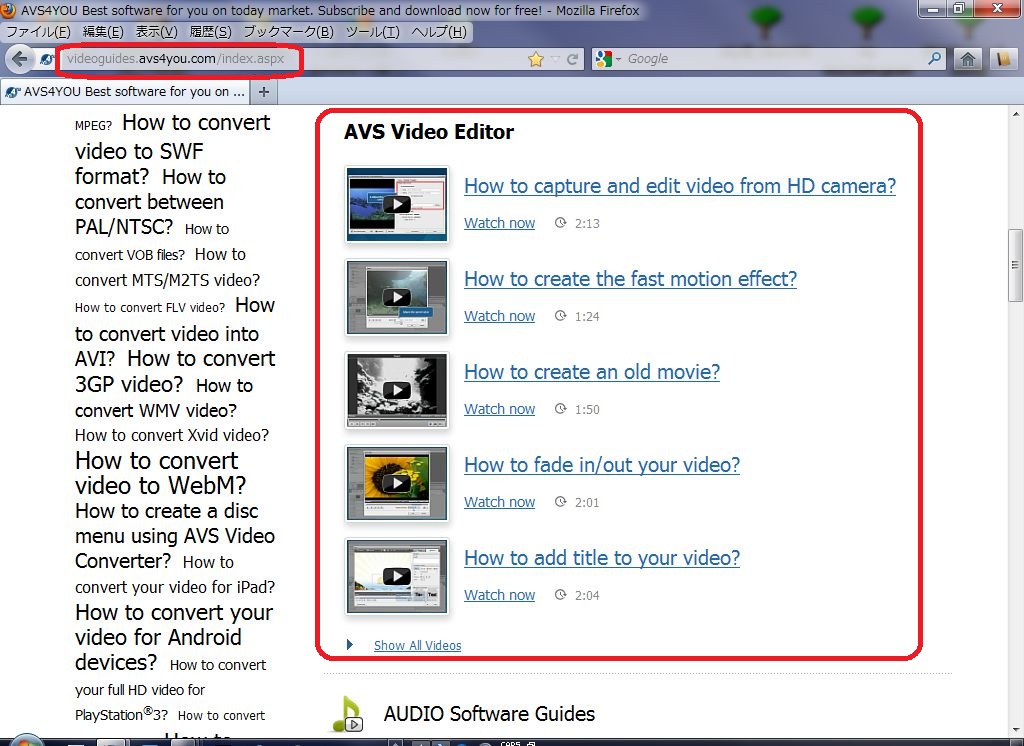This screenshot has height=746, width=1024.
Task: Click the clock icon beside 1:24
Action: point(560,316)
